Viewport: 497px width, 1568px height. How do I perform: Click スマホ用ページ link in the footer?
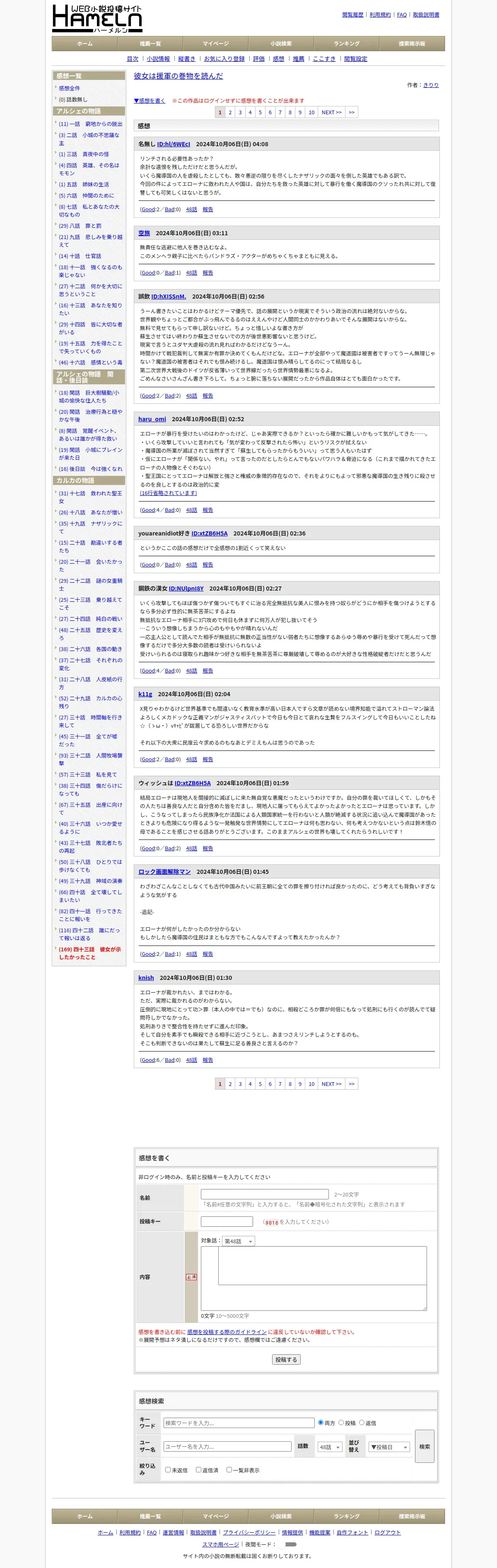point(220,1544)
